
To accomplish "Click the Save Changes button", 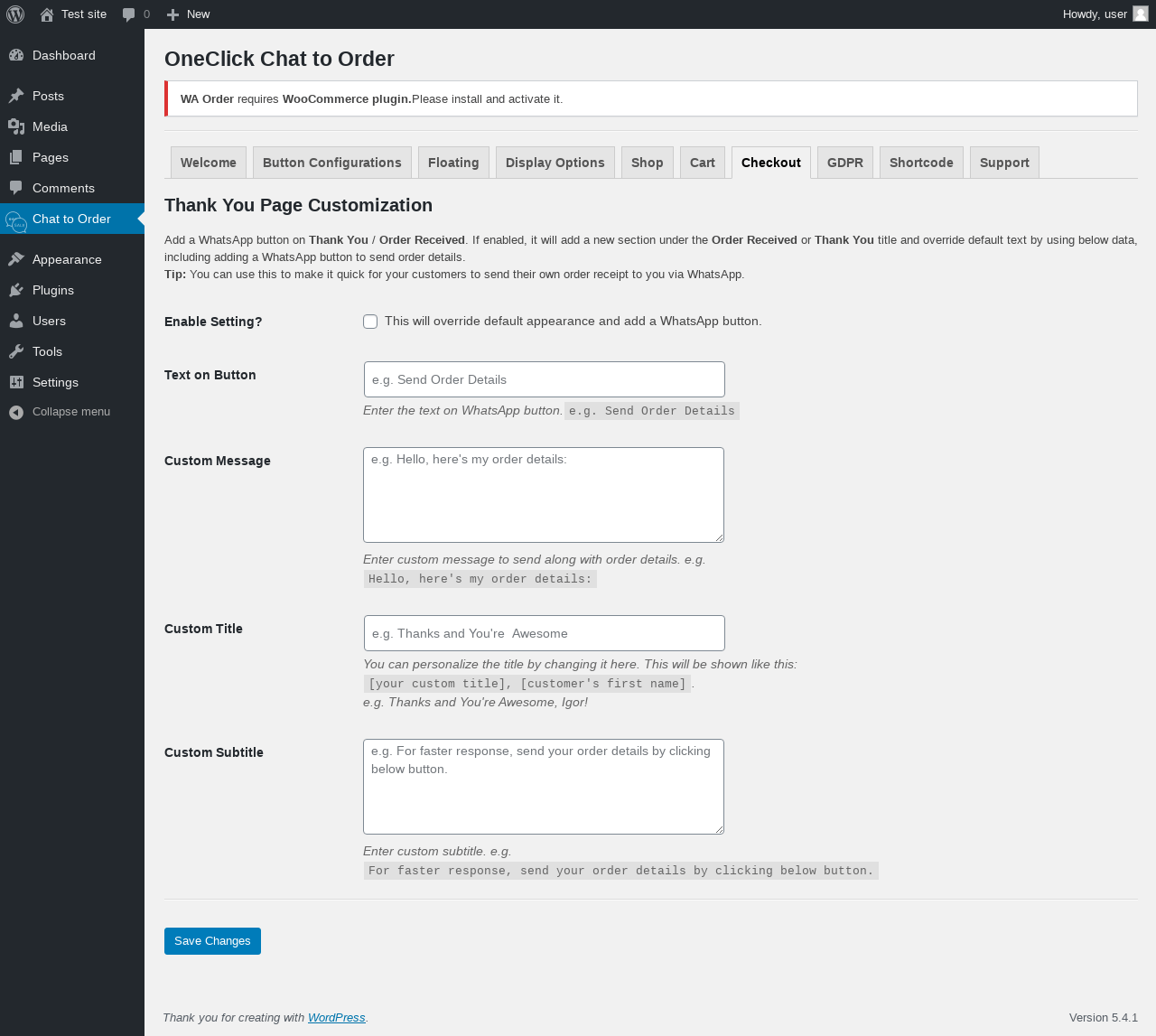I will [x=212, y=941].
